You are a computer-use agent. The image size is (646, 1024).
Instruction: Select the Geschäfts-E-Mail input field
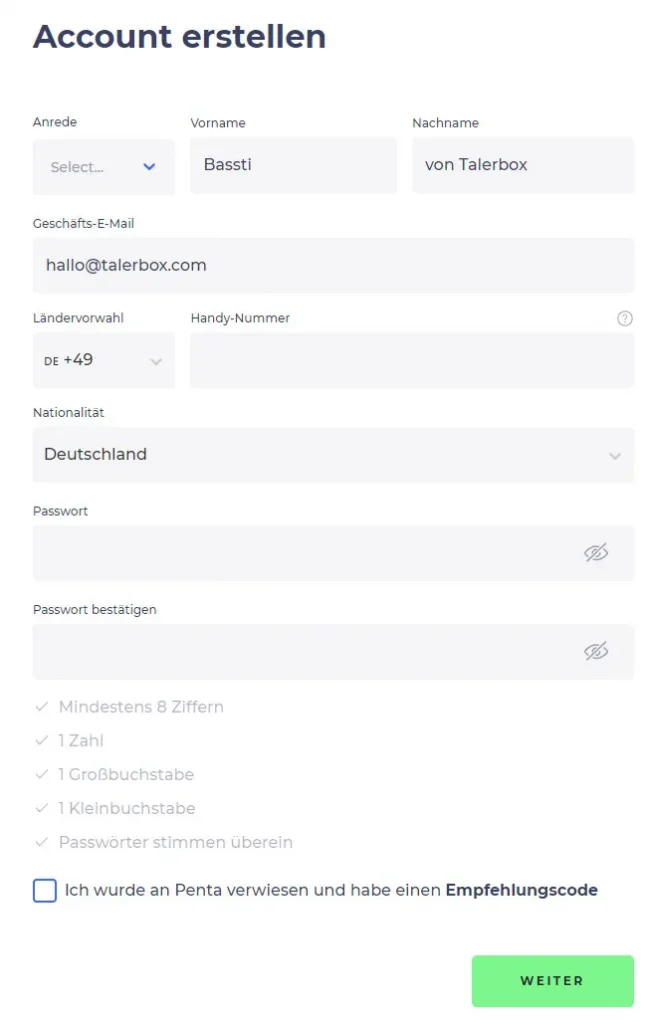click(x=333, y=265)
